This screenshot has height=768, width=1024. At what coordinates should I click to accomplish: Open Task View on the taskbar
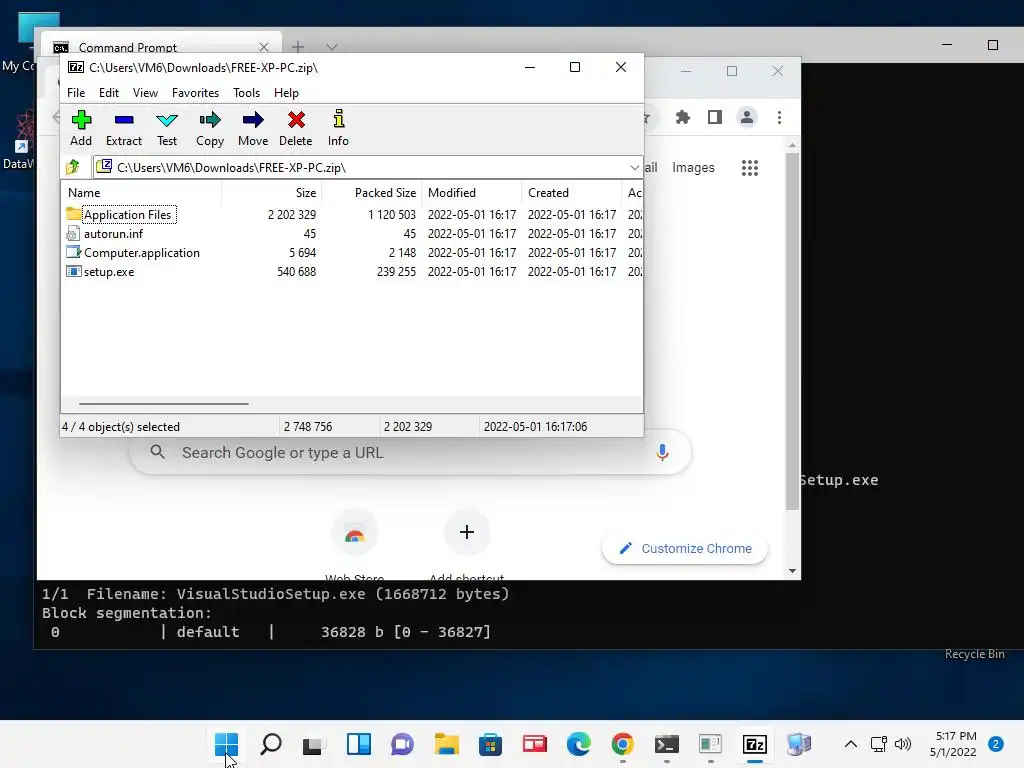[313, 744]
